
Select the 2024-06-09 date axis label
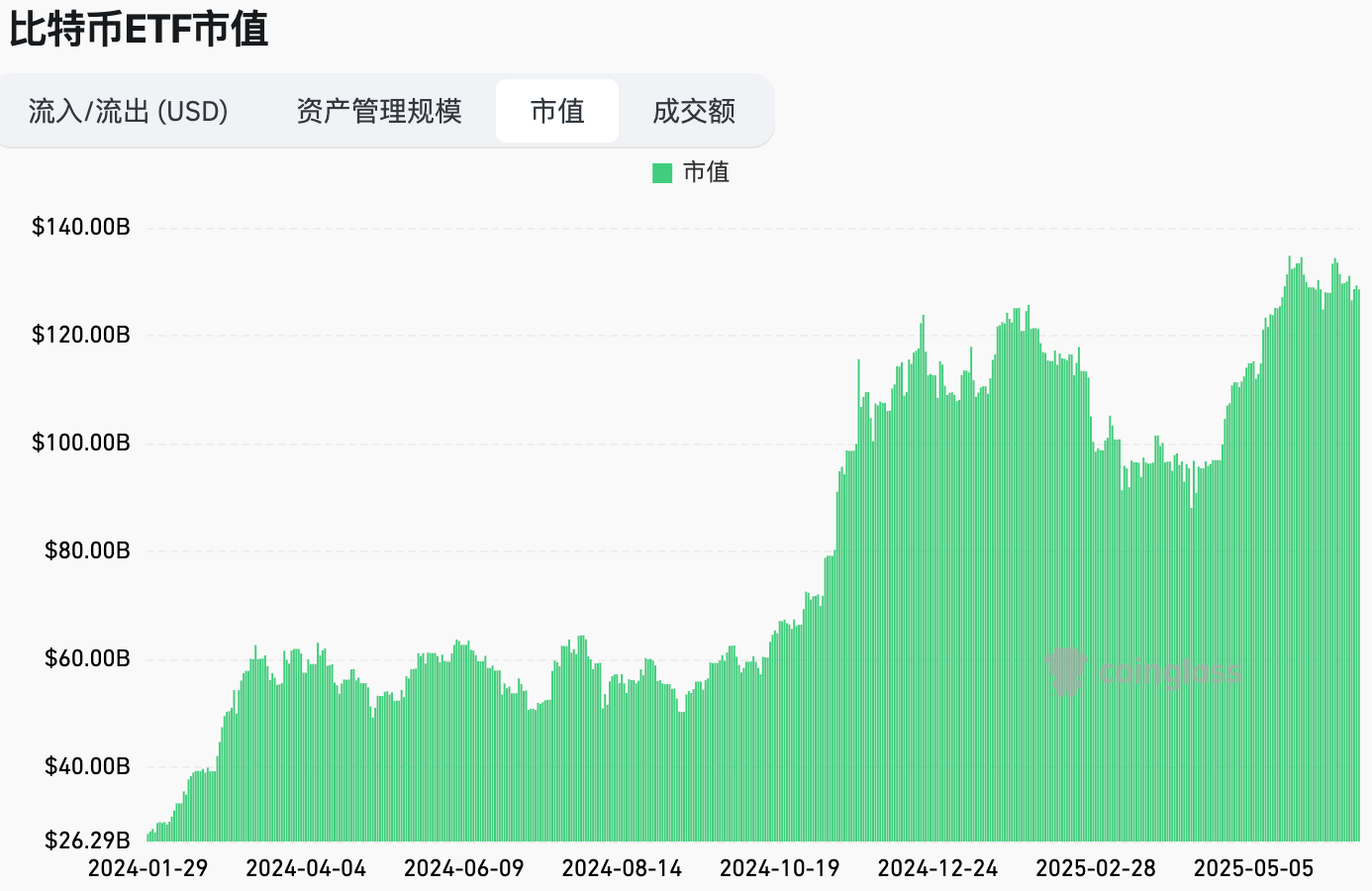pyautogui.click(x=464, y=868)
